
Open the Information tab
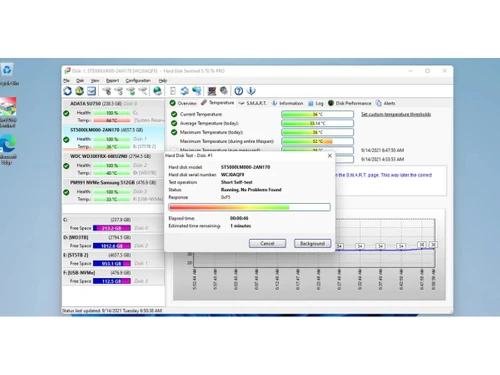287,103
